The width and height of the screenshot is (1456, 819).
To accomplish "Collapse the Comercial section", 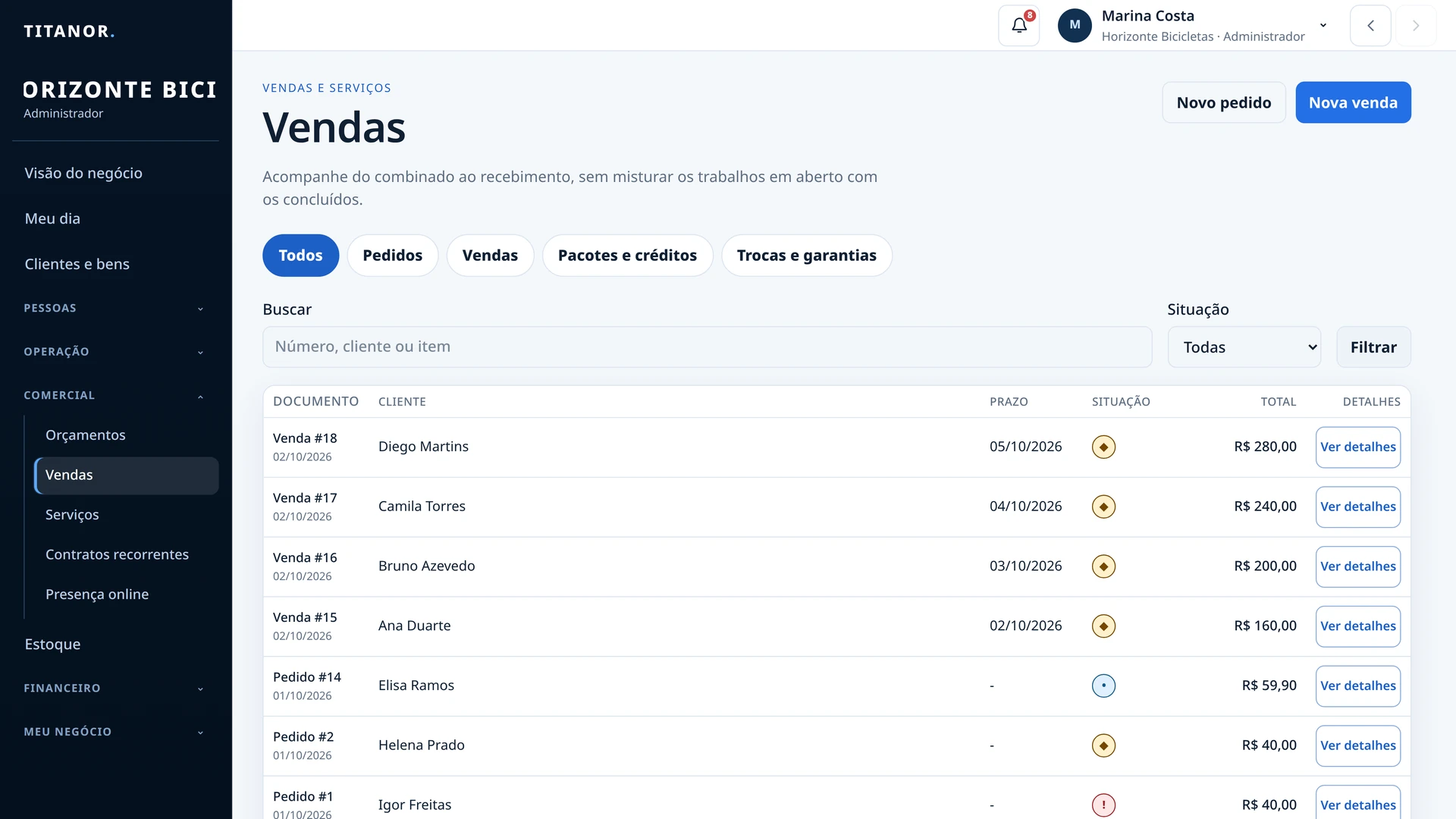I will point(115,396).
